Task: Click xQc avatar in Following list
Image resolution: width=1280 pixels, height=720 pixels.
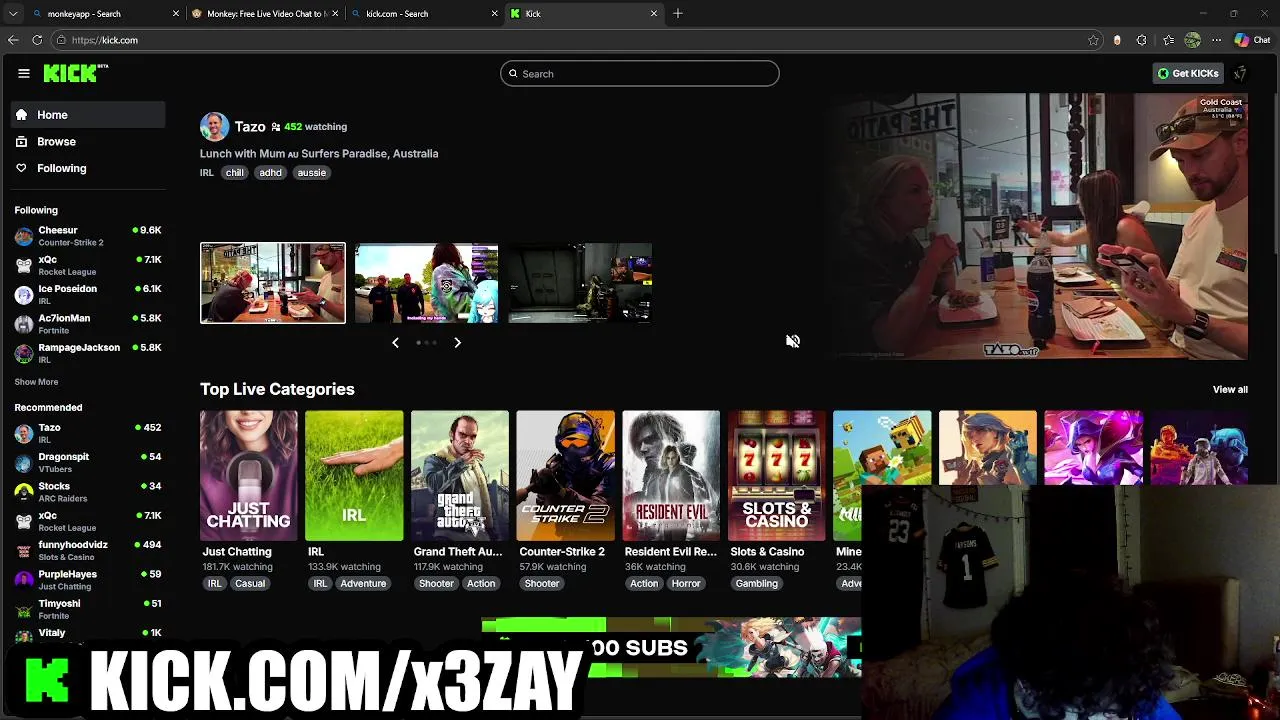Action: coord(24,266)
